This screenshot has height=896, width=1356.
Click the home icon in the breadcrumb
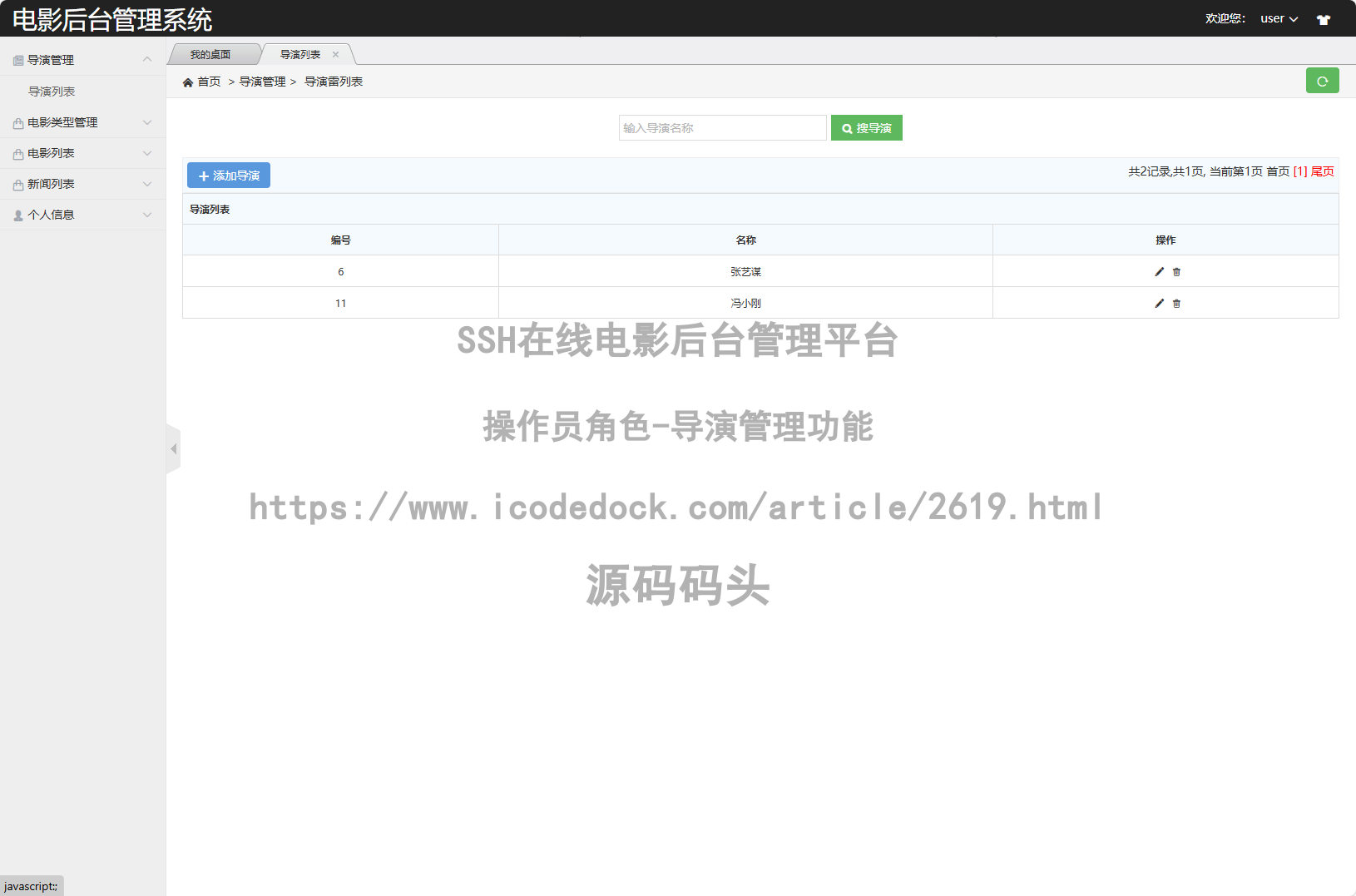pyautogui.click(x=189, y=81)
